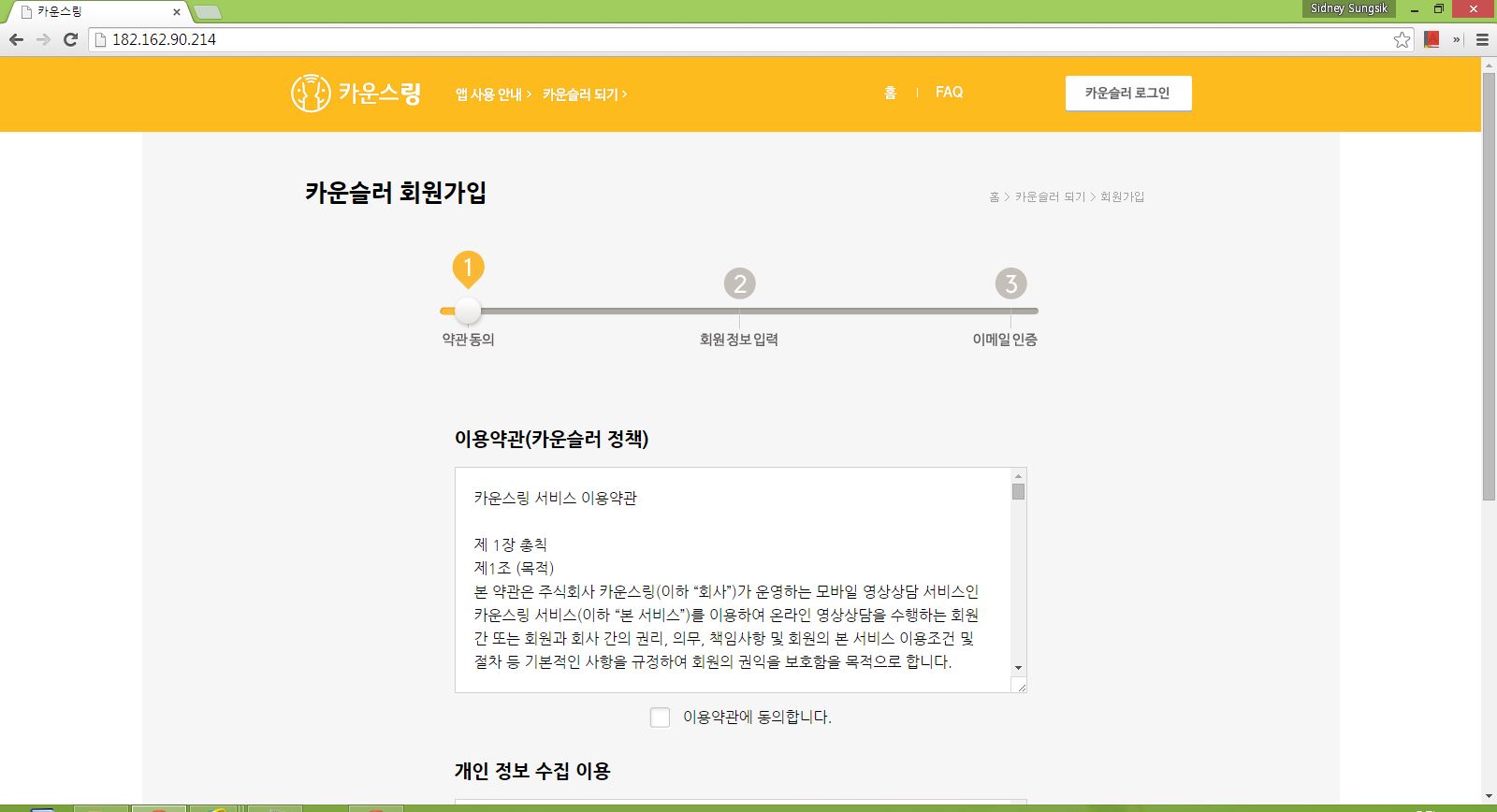Click the 이용약관(카운슬러 정책) heading
Screen dimensions: 1497x812
point(552,439)
